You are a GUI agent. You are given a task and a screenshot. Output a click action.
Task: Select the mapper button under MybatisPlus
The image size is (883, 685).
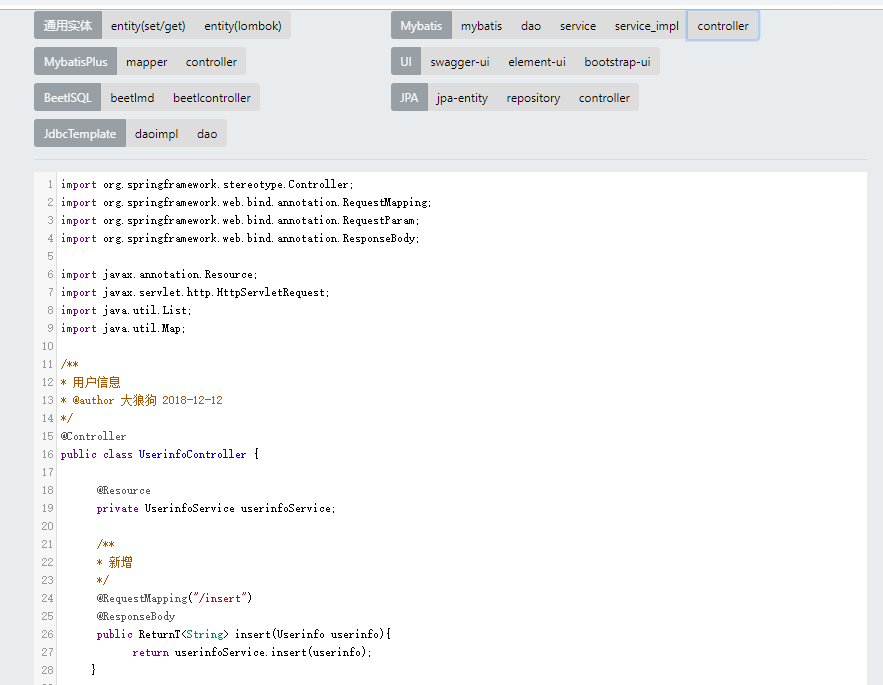(147, 62)
